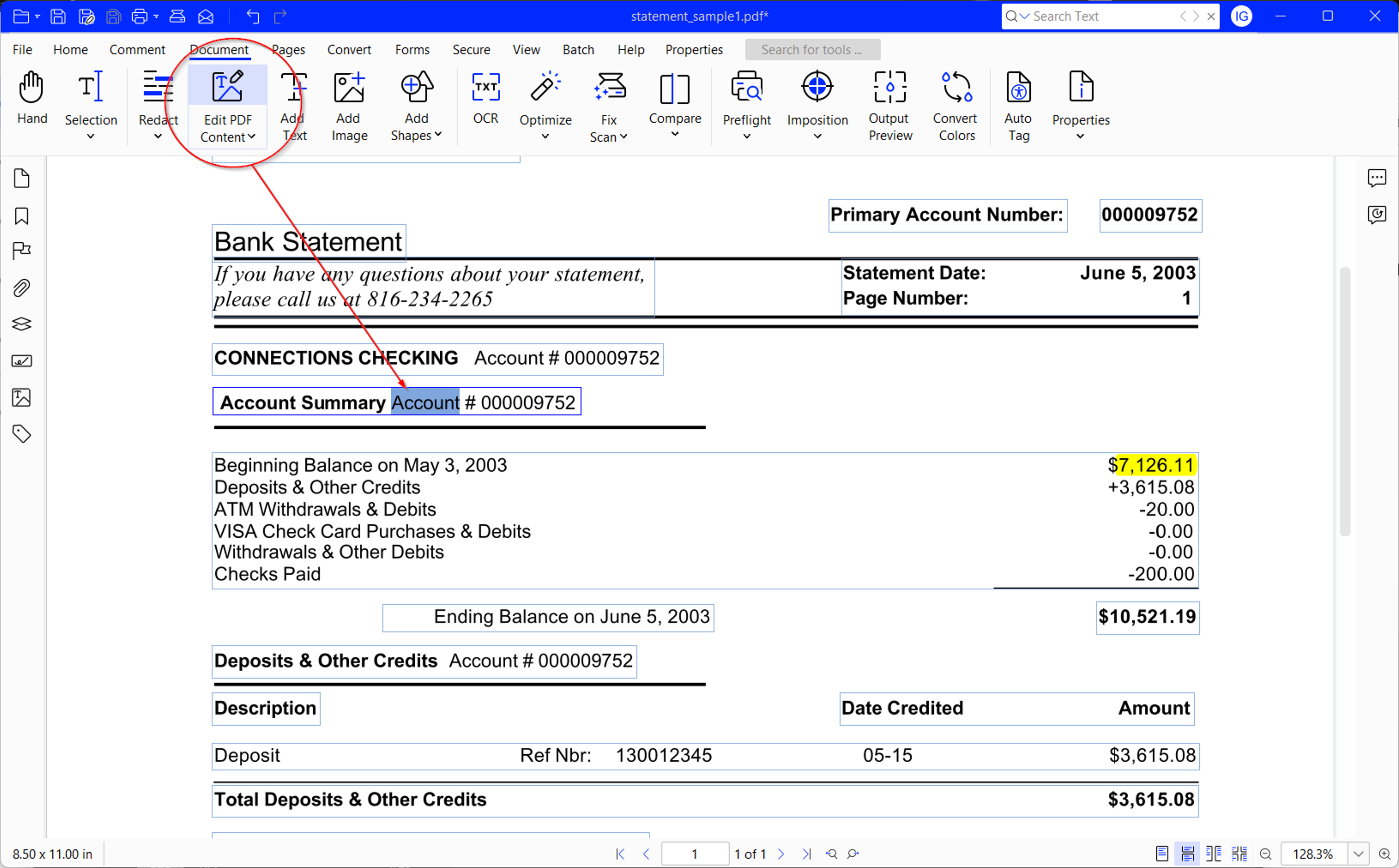This screenshot has height=868, width=1399.
Task: Click the Save As icon with pencil
Action: pyautogui.click(x=86, y=16)
